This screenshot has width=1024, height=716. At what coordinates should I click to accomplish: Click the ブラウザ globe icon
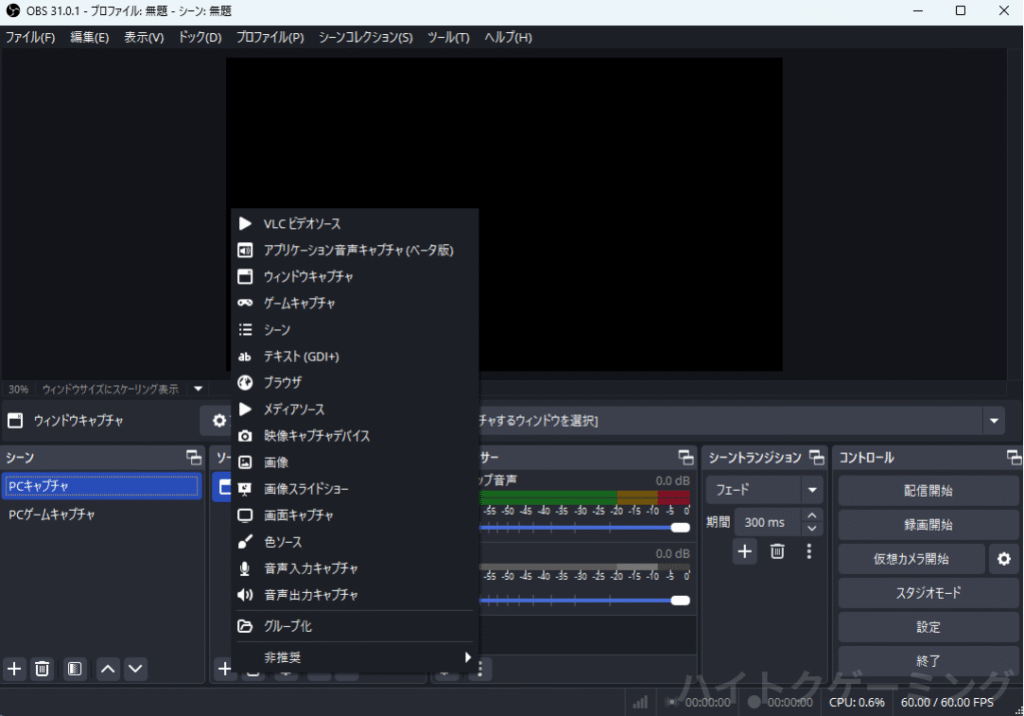[245, 383]
